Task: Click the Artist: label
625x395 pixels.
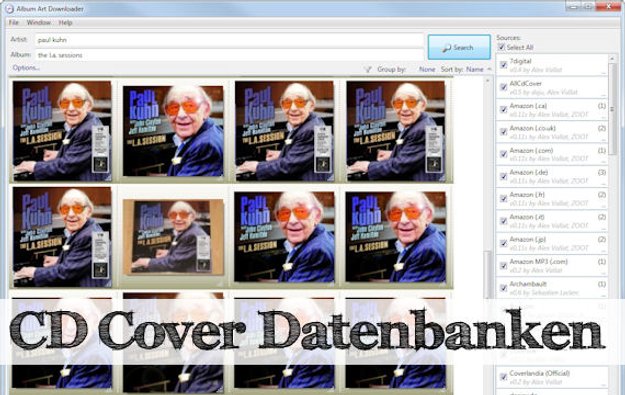Action: [x=19, y=39]
